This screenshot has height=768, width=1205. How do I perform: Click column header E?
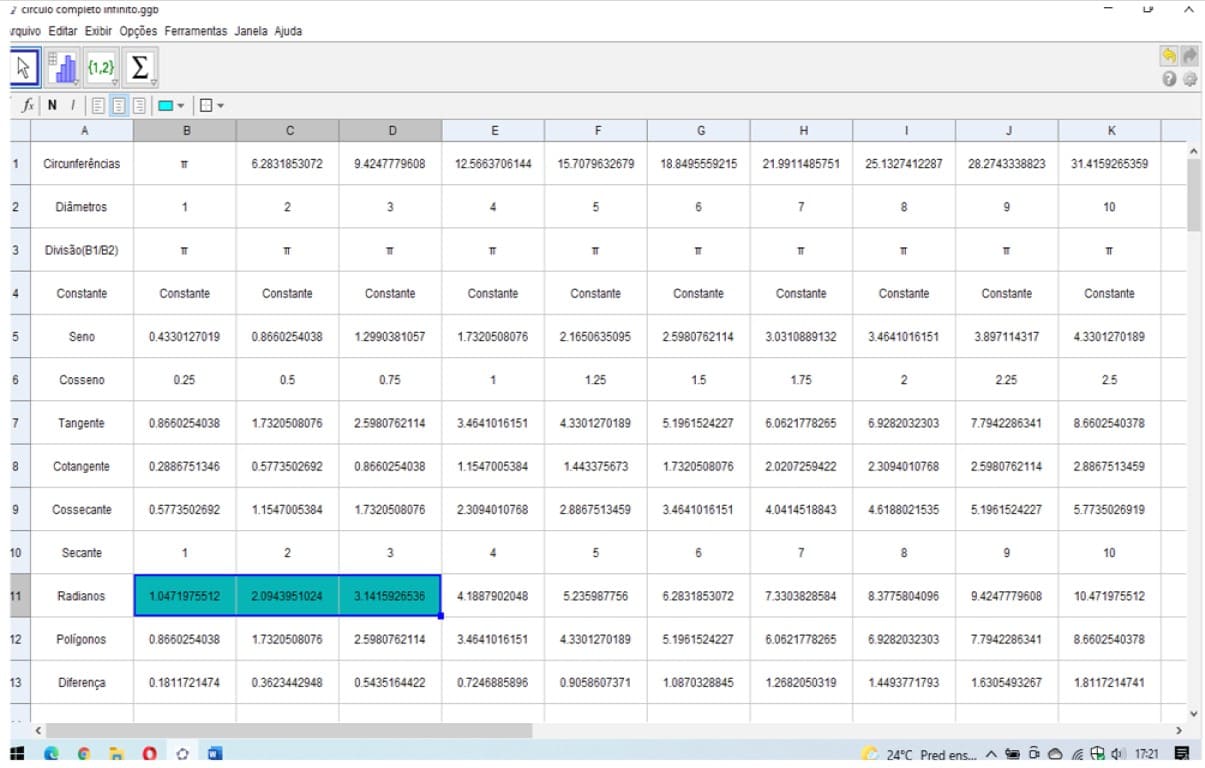[x=492, y=130]
